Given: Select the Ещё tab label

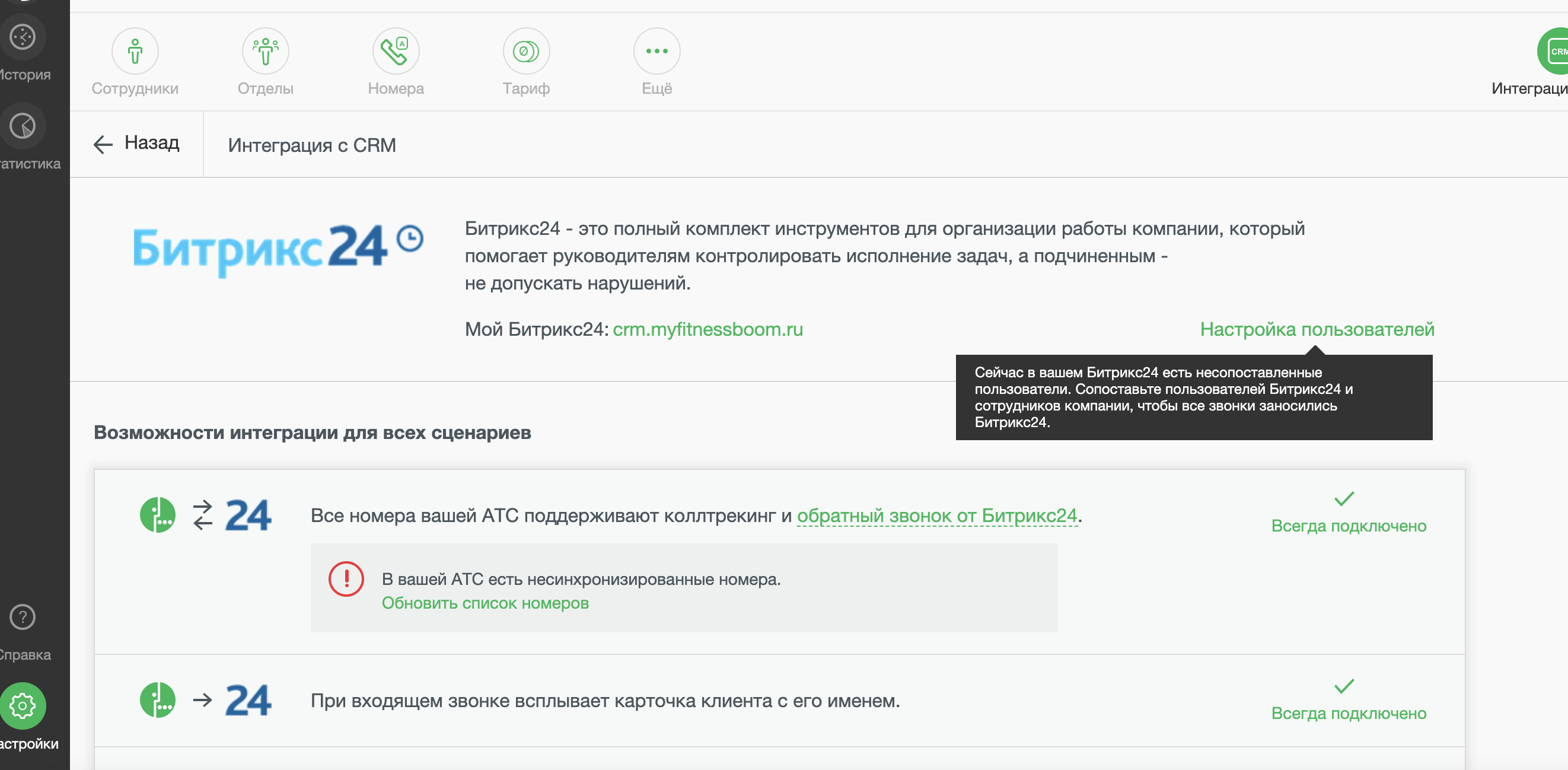Looking at the screenshot, I should click(656, 88).
